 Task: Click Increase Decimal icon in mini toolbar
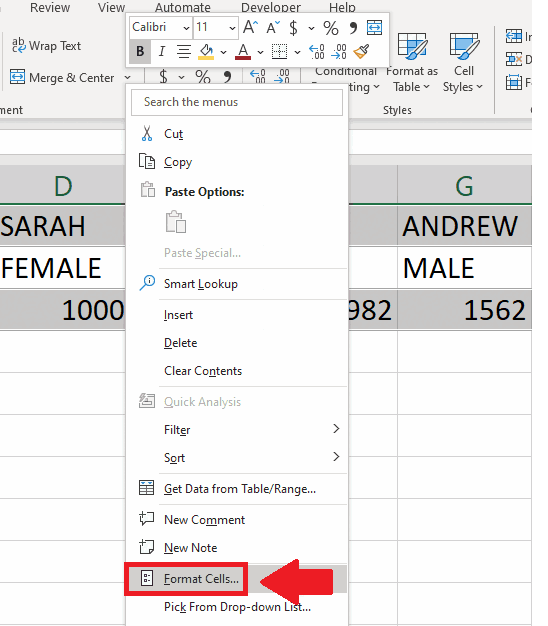tap(317, 52)
